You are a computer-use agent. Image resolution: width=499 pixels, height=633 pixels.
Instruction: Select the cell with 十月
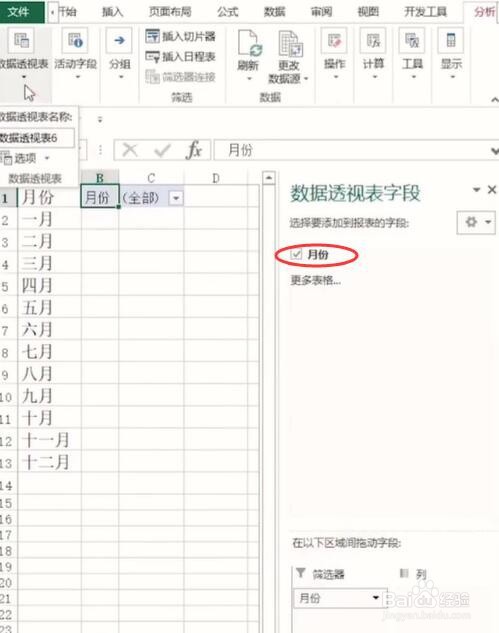(49, 418)
